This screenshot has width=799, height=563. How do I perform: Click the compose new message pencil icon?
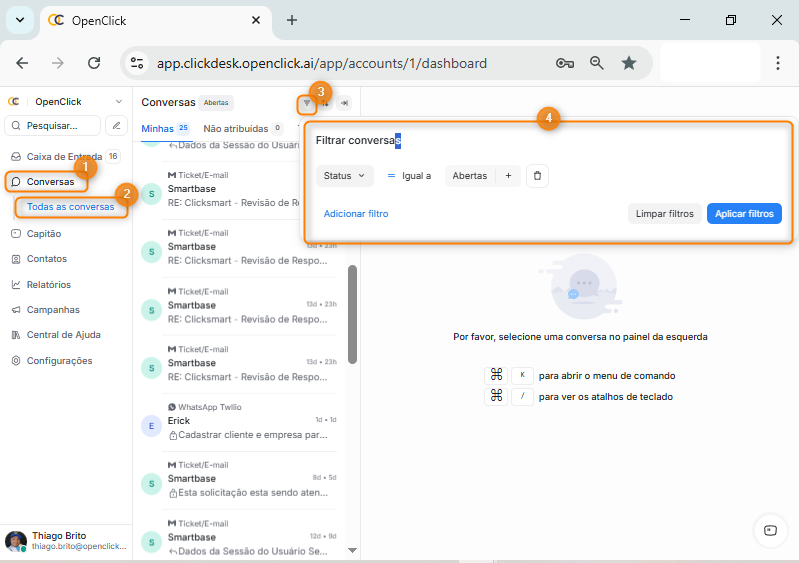pos(117,126)
